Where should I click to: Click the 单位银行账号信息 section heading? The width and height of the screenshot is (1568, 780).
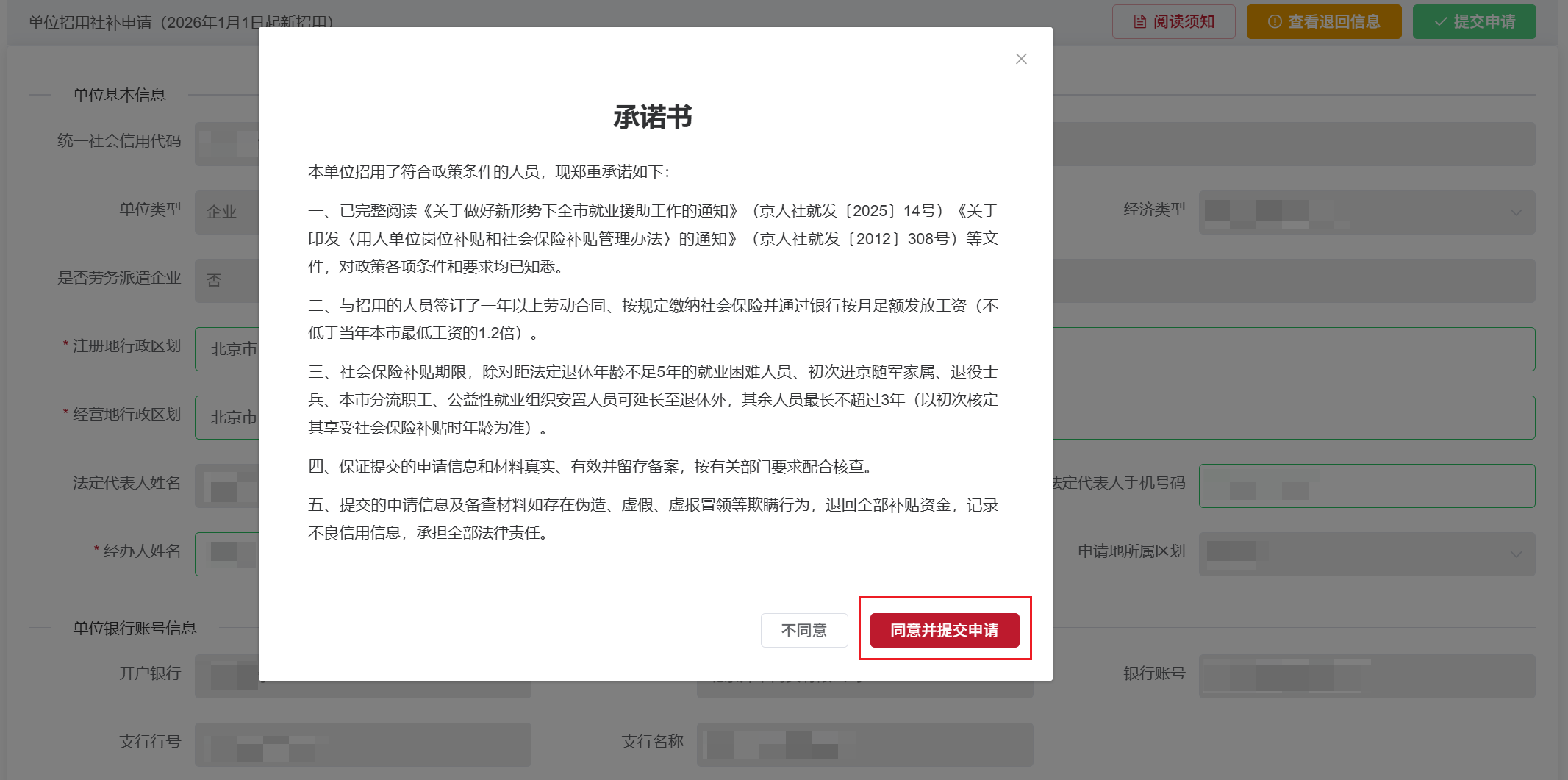pyautogui.click(x=135, y=628)
